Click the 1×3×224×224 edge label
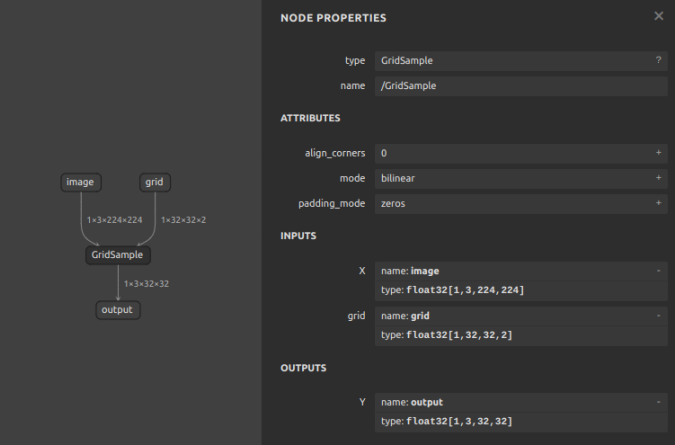Viewport: 675px width, 445px height. pos(115,220)
